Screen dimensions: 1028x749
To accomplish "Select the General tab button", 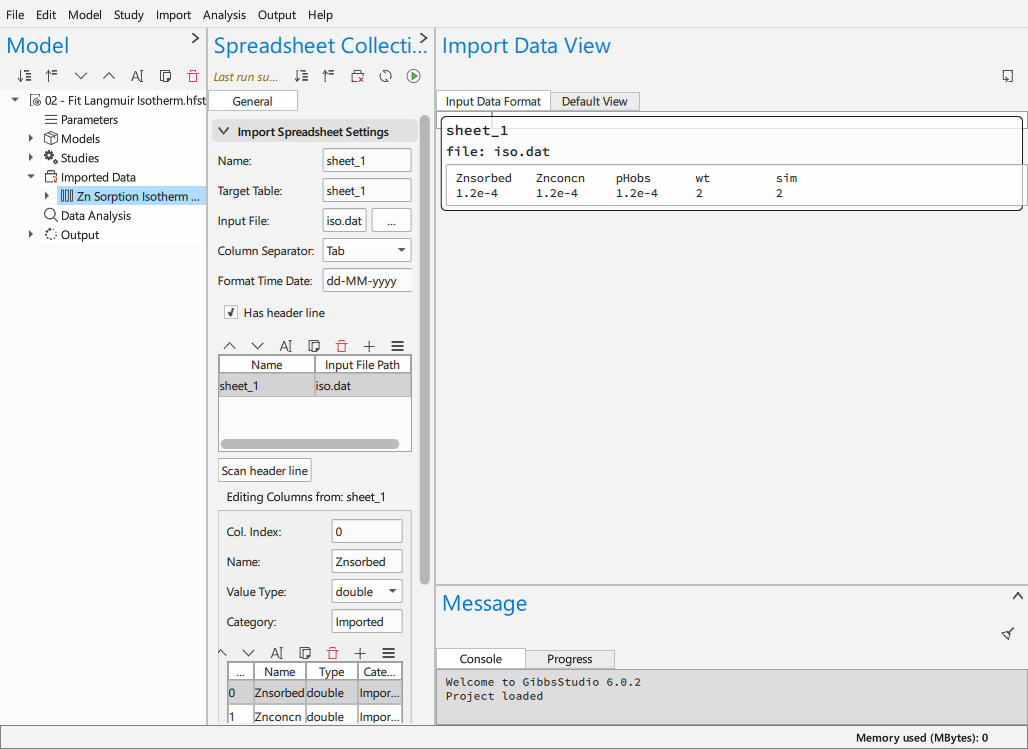I will coord(252,101).
